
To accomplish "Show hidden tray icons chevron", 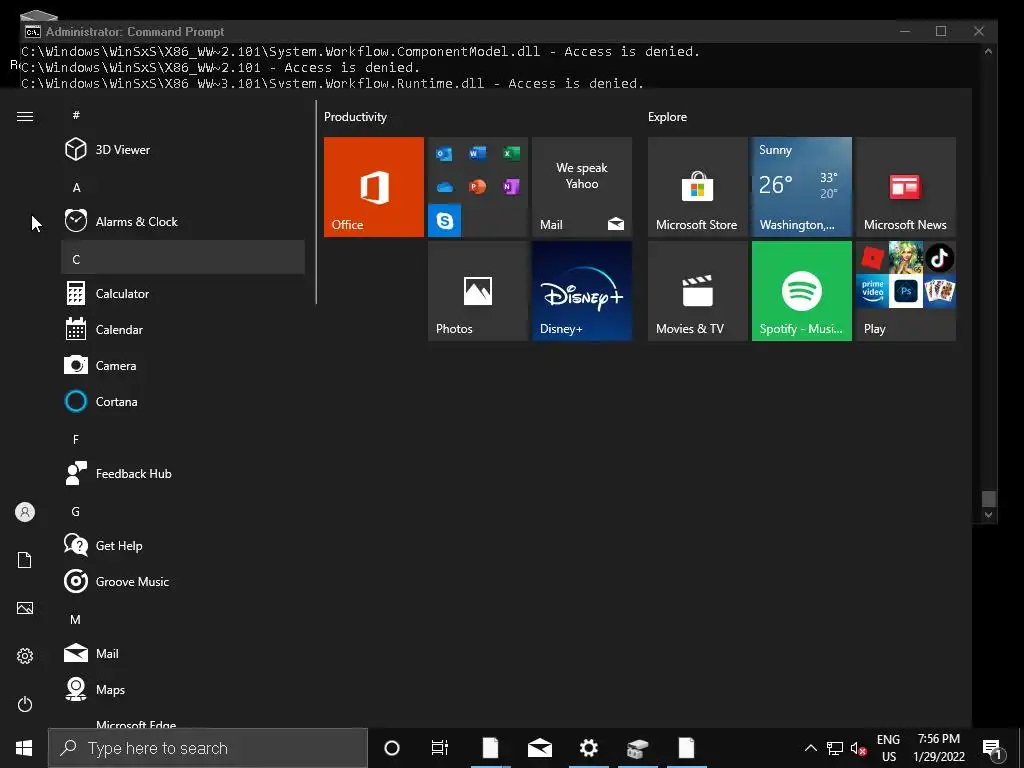I will 810,748.
